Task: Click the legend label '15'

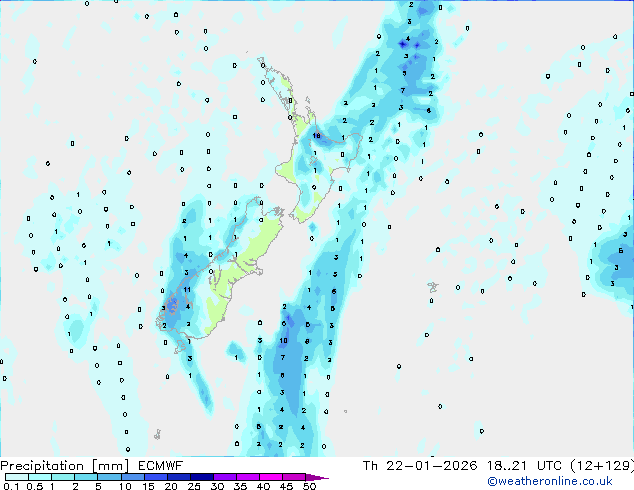Action: 148,486
